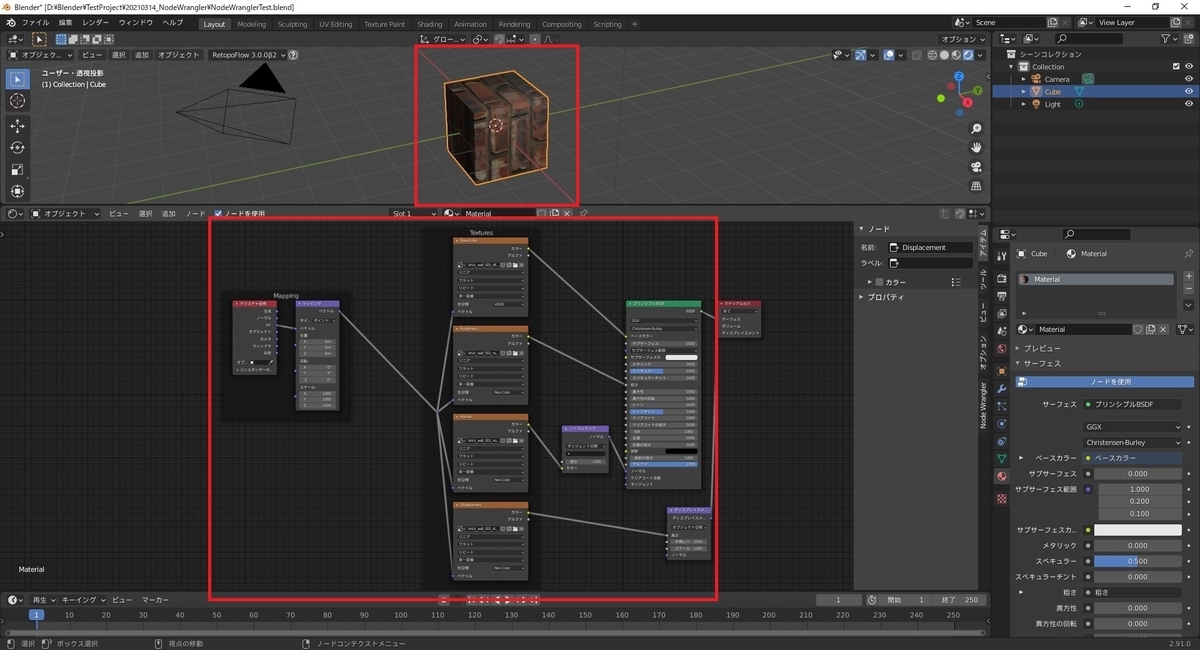Open the Modifier properties wrench tab

click(1001, 388)
